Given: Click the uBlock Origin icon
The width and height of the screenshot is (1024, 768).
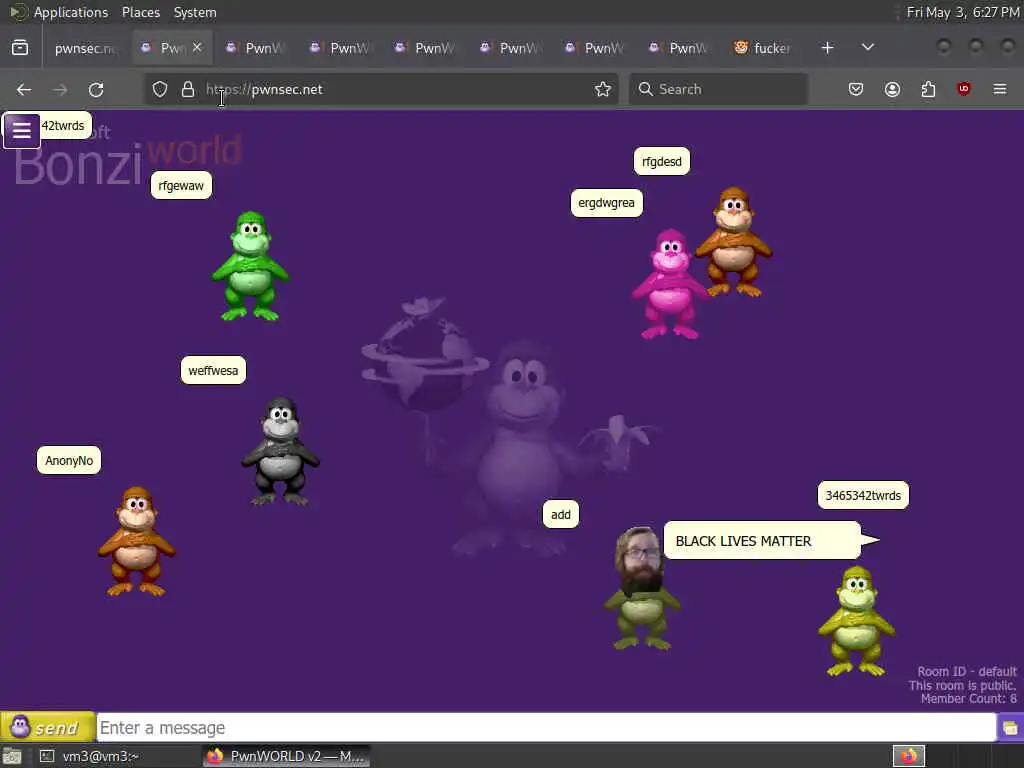Looking at the screenshot, I should (964, 89).
